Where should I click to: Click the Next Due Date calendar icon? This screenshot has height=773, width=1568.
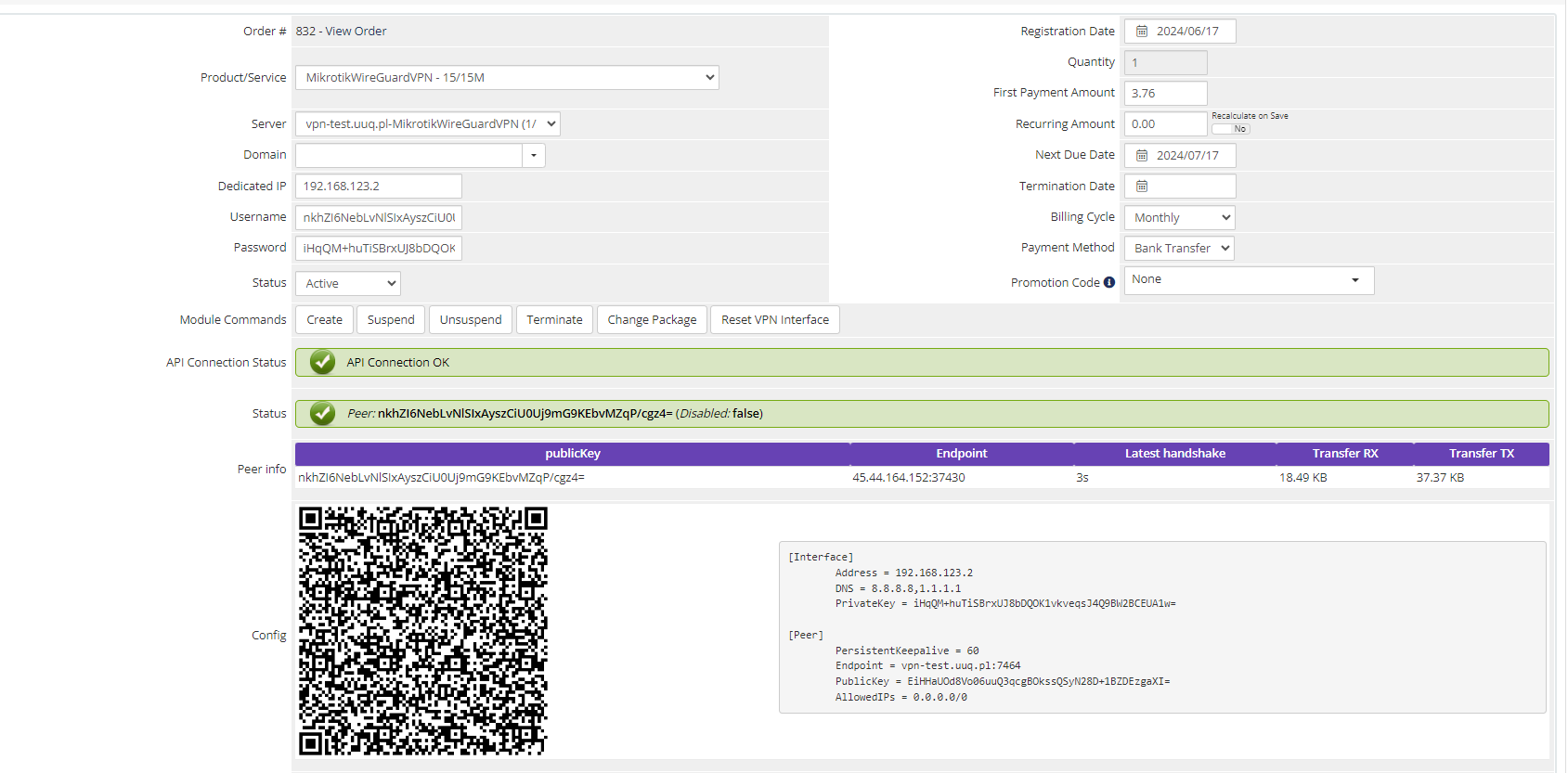coord(1142,156)
